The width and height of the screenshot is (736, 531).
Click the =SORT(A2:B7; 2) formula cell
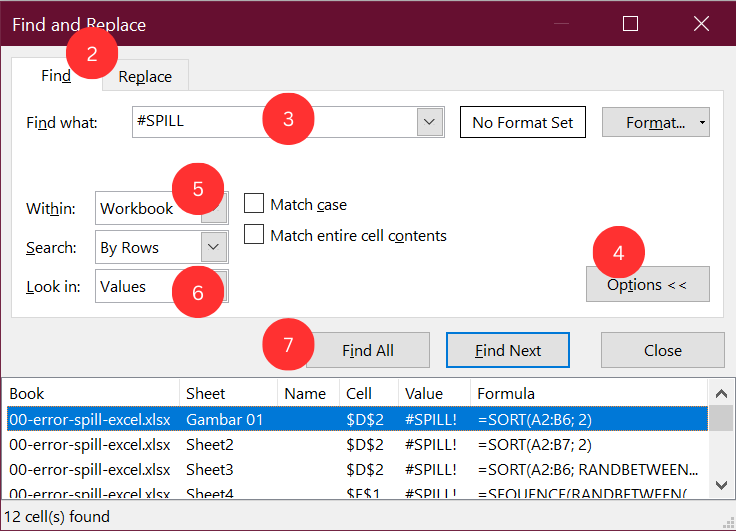click(535, 444)
